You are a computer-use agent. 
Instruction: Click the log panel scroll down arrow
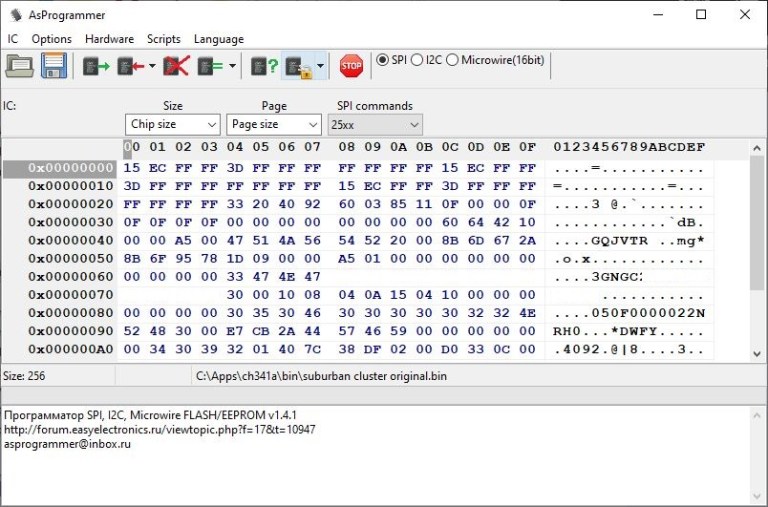coord(757,496)
